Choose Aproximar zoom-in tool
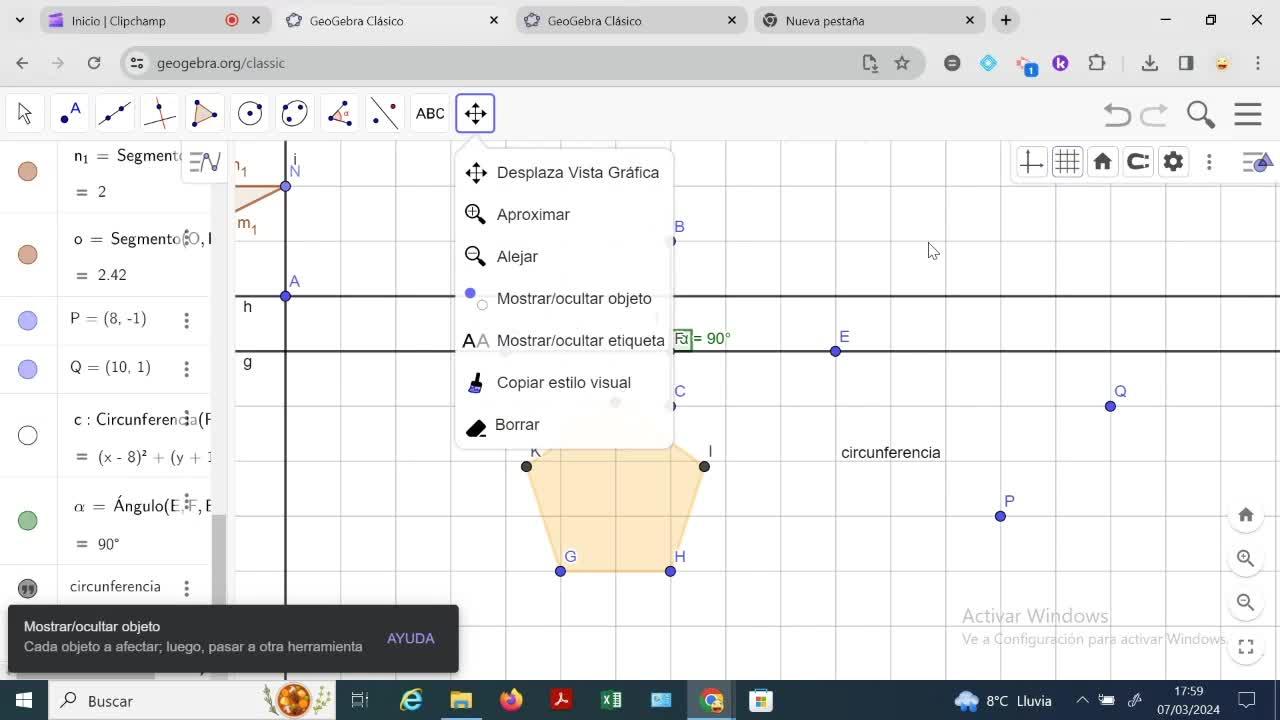The height and width of the screenshot is (720, 1280). tap(564, 214)
